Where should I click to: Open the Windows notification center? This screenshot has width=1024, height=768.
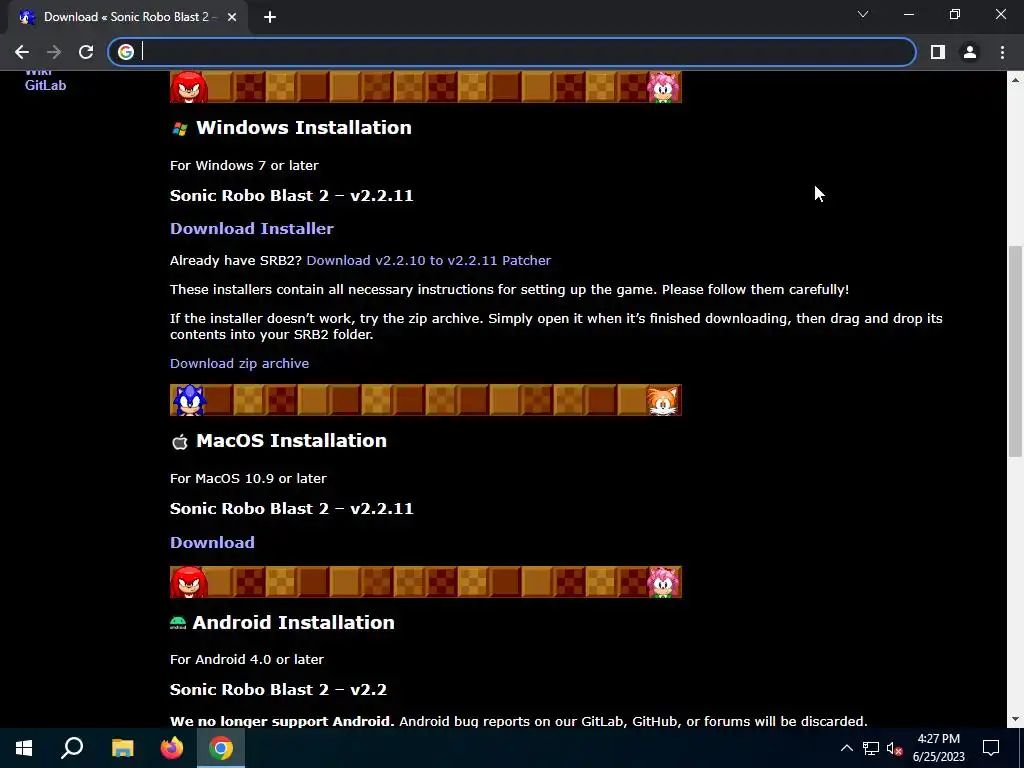point(991,748)
